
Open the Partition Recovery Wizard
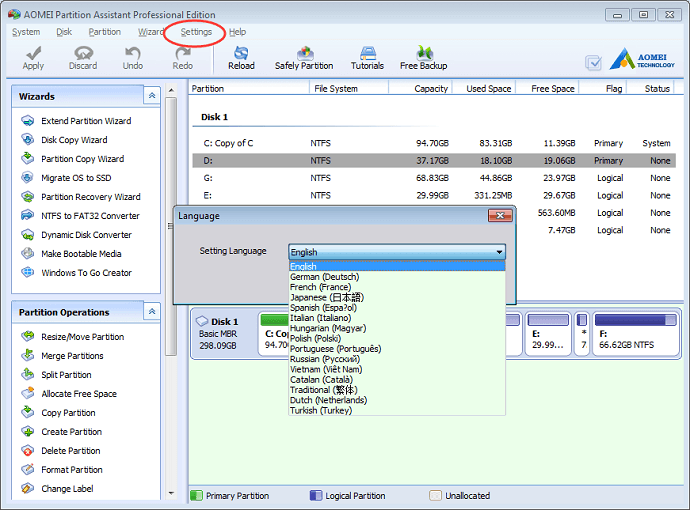pyautogui.click(x=91, y=197)
